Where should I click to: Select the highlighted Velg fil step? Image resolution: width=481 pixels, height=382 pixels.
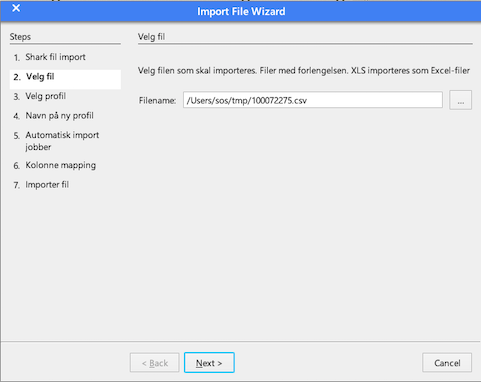[65, 77]
